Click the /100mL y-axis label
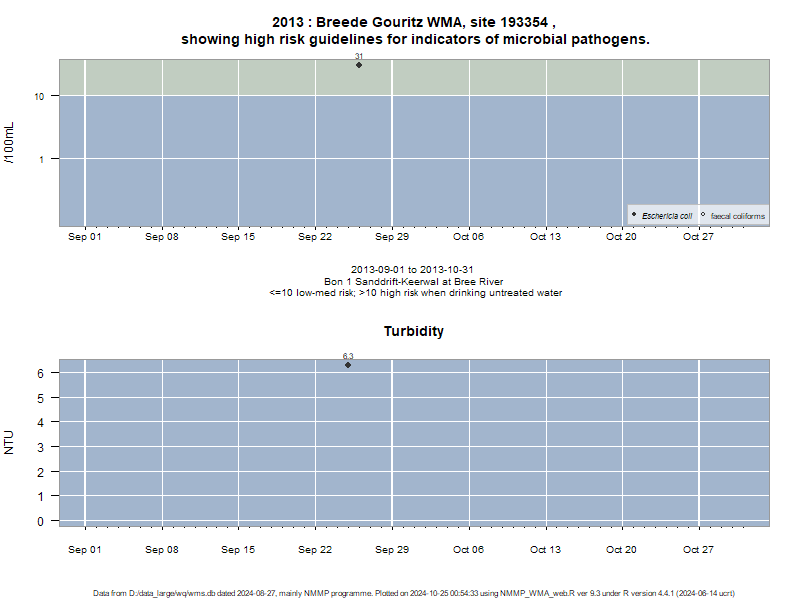Viewport: 800px width, 600px height. coord(9,143)
